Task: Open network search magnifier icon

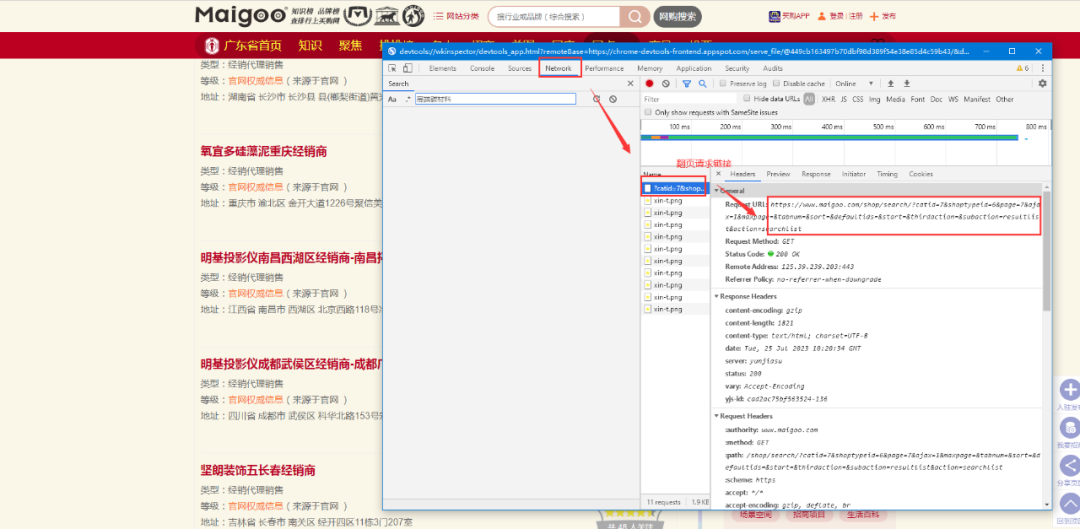Action: pos(703,83)
